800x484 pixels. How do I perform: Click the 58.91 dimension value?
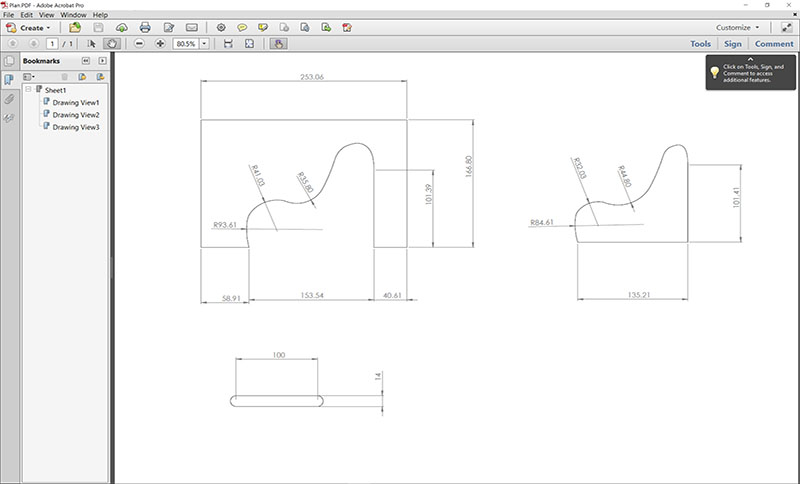pos(232,298)
